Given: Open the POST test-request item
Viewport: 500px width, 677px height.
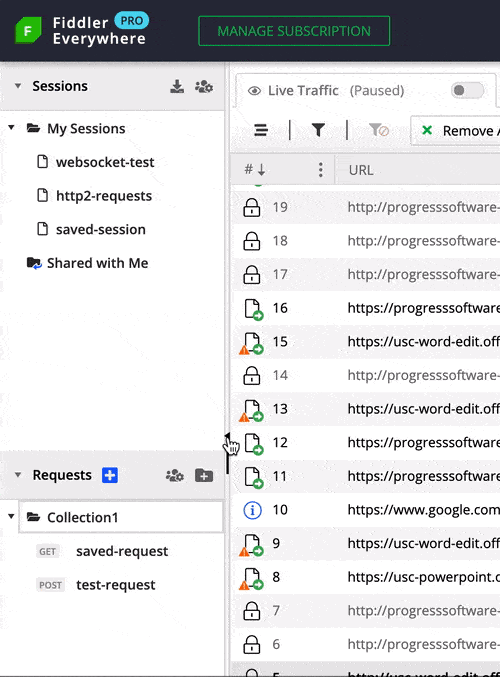Looking at the screenshot, I should [115, 585].
